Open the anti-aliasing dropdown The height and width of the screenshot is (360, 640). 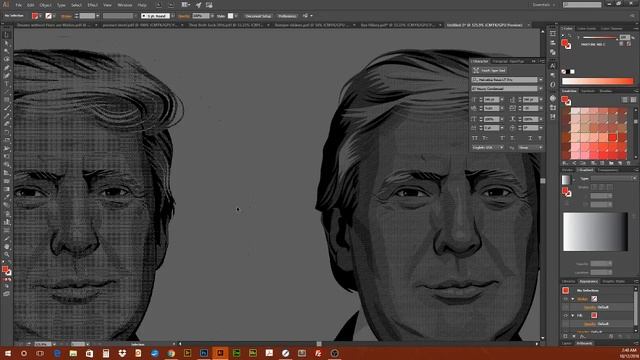tap(531, 147)
